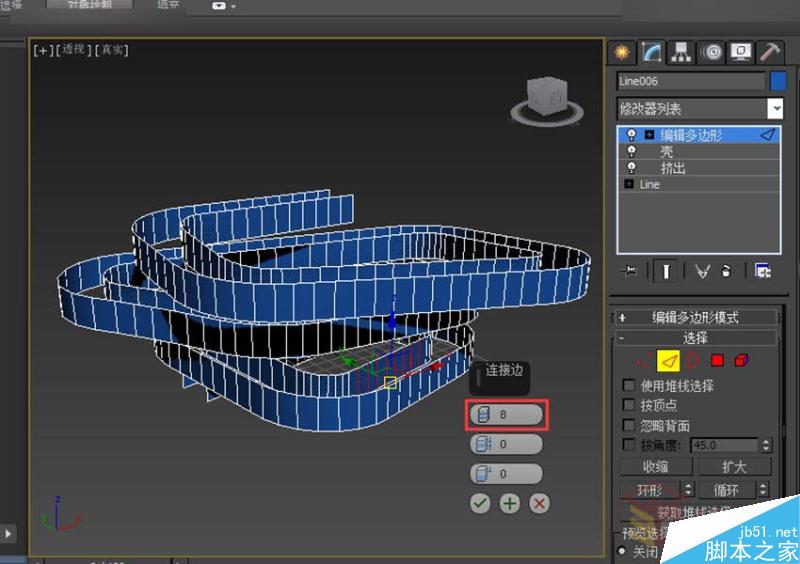The width and height of the screenshot is (800, 564).
Task: Switch to the Hierarchy panel tab
Action: [681, 52]
